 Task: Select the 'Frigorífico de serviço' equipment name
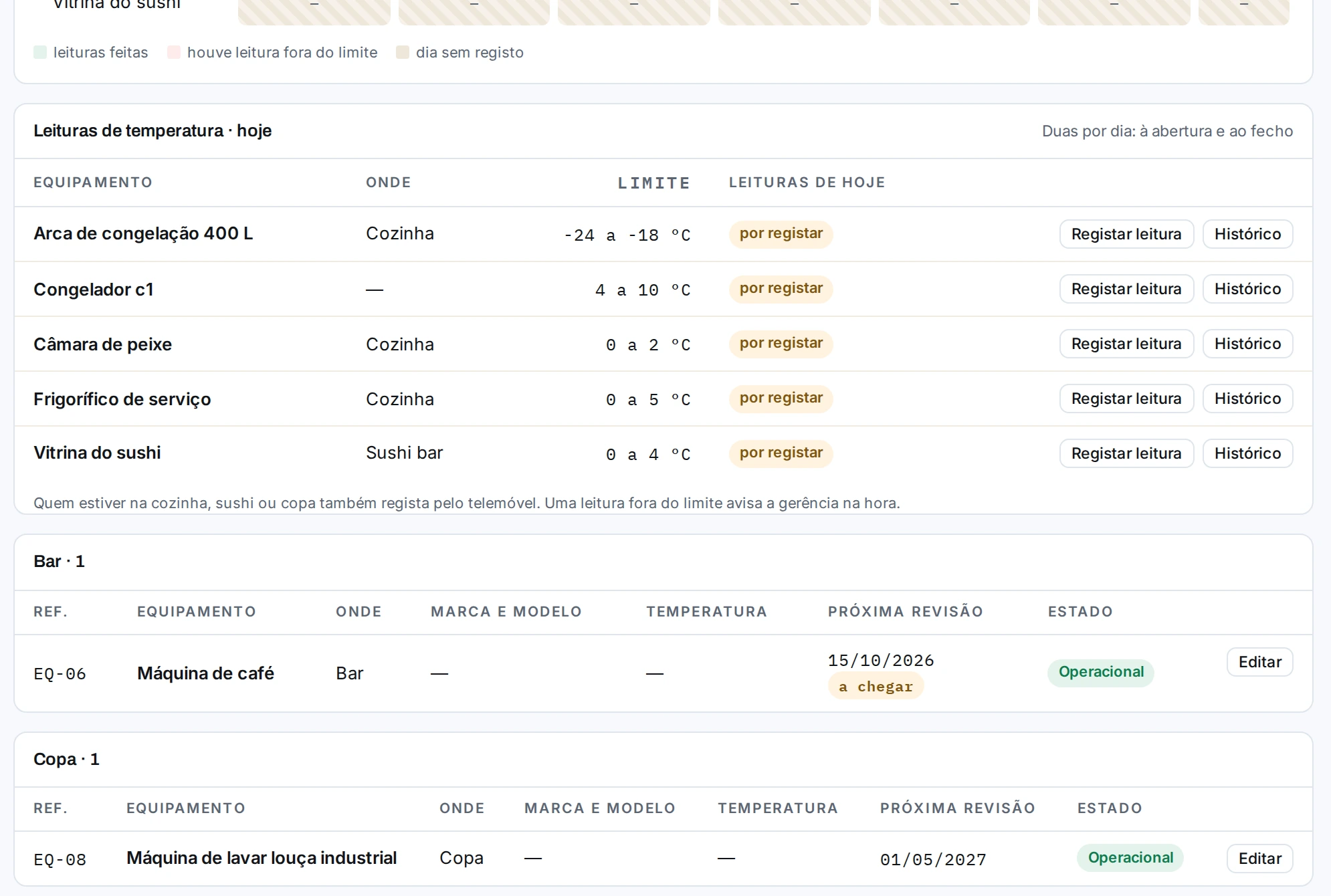122,399
